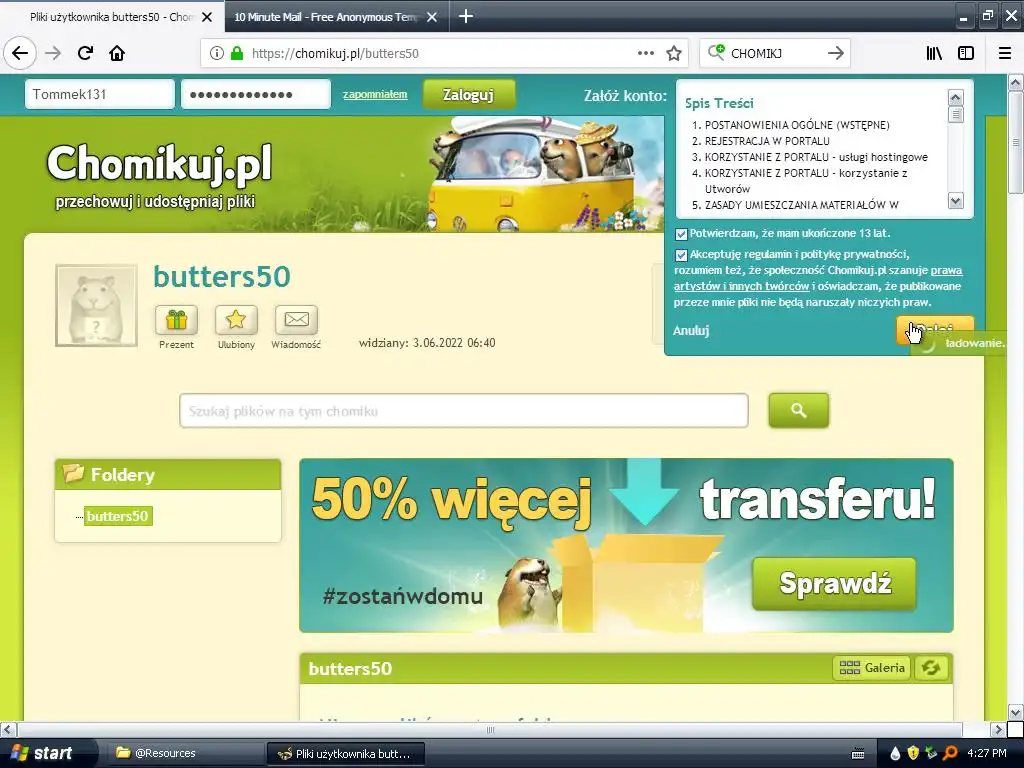Toggle the sidebar view icon
This screenshot has height=768, width=1024.
point(966,54)
